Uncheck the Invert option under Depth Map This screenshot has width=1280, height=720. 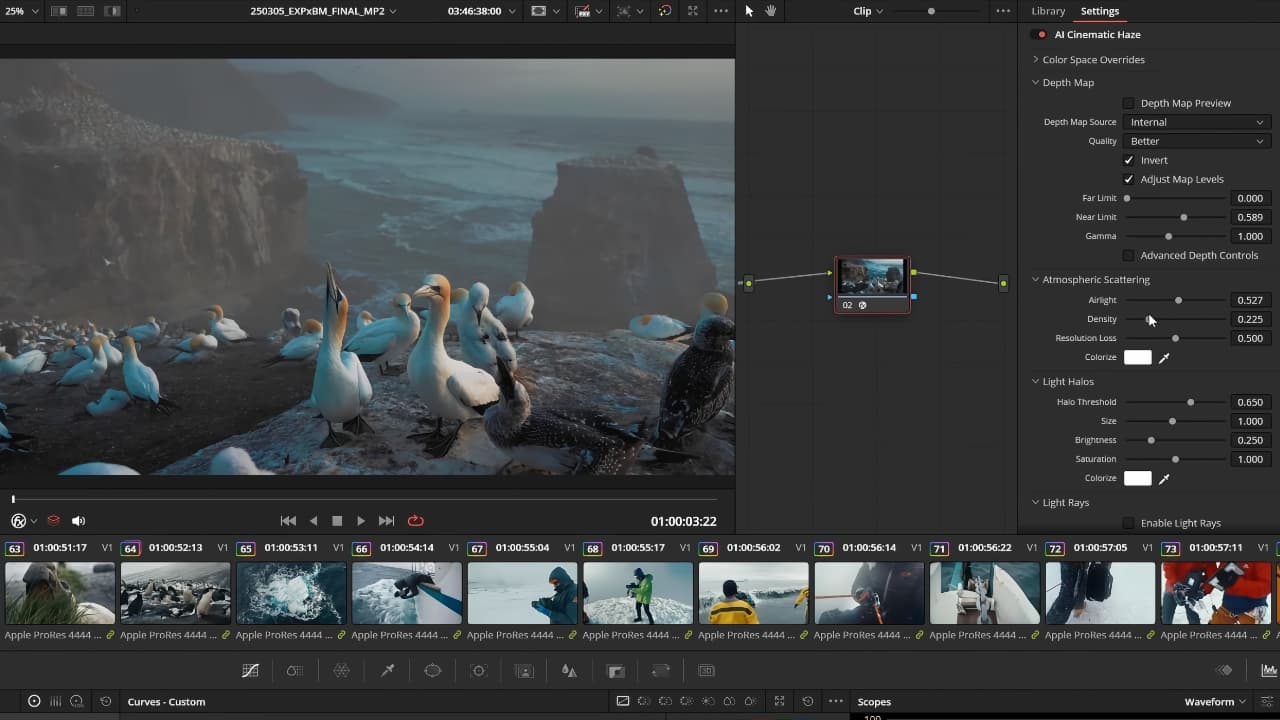[x=1128, y=160]
